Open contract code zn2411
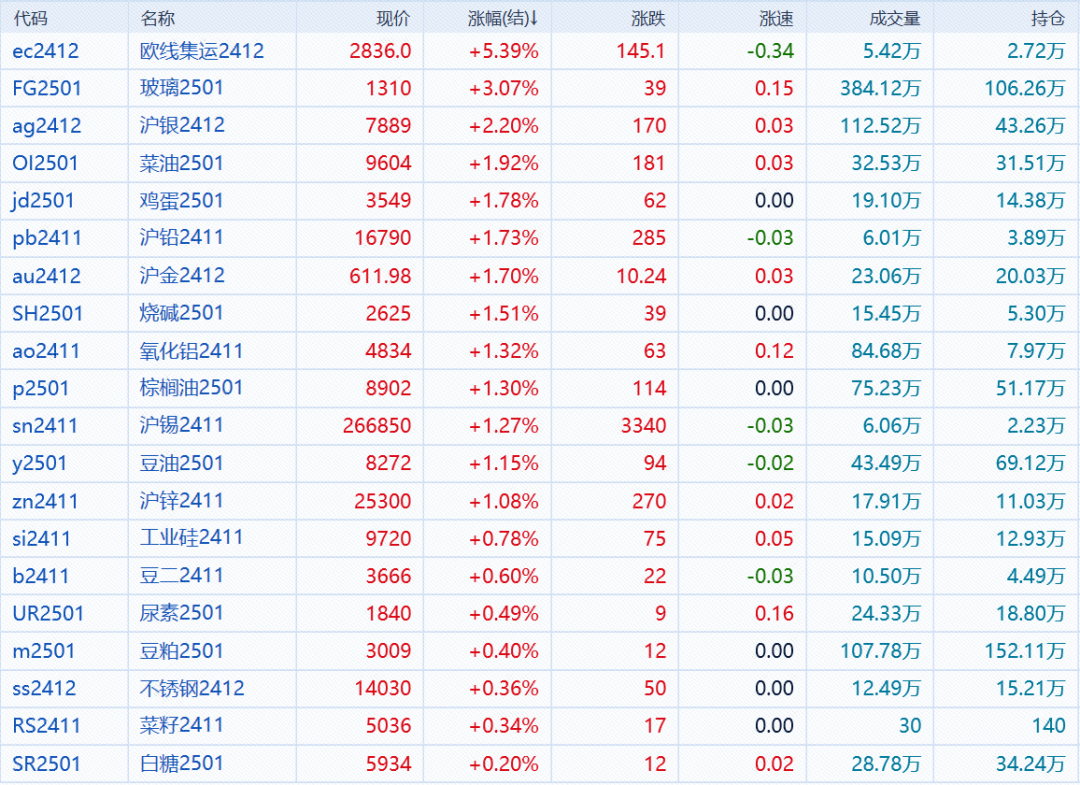Image resolution: width=1080 pixels, height=785 pixels. (45, 501)
